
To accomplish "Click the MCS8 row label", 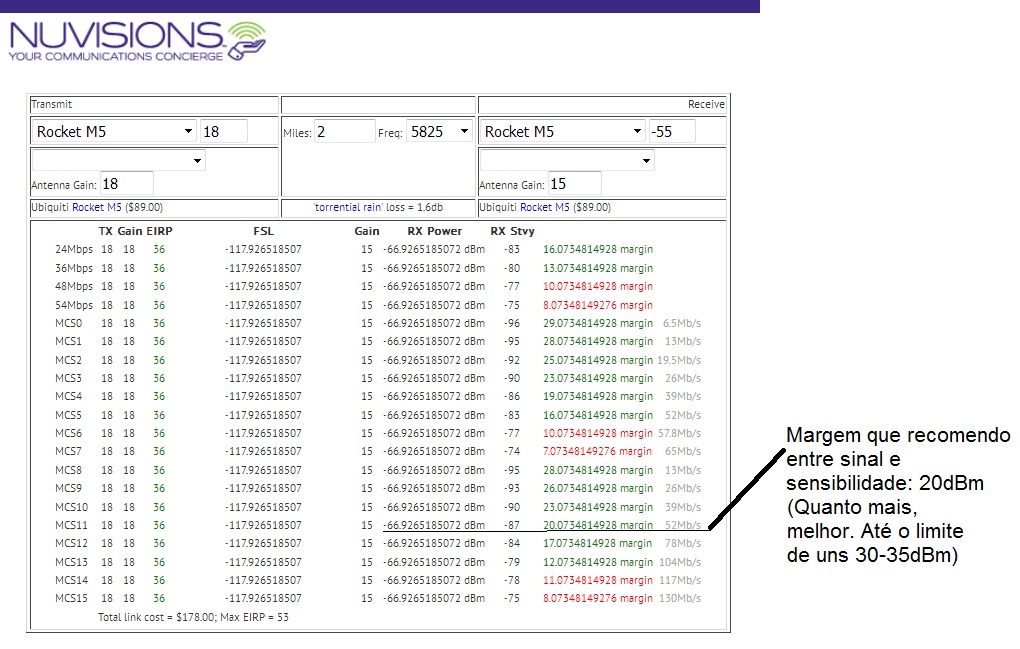I will coord(69,470).
